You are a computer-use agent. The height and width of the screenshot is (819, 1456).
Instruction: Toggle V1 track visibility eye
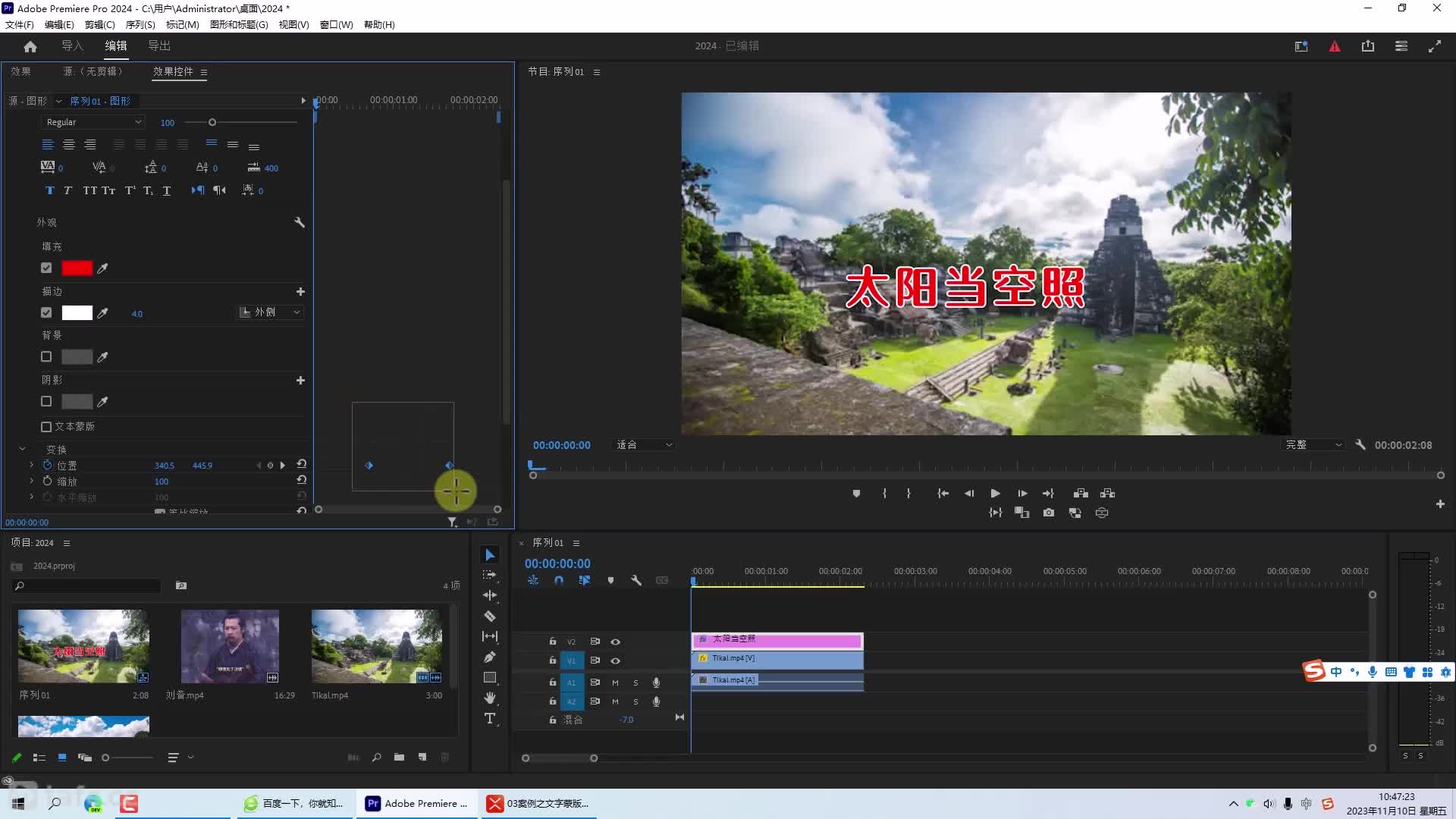pos(616,661)
